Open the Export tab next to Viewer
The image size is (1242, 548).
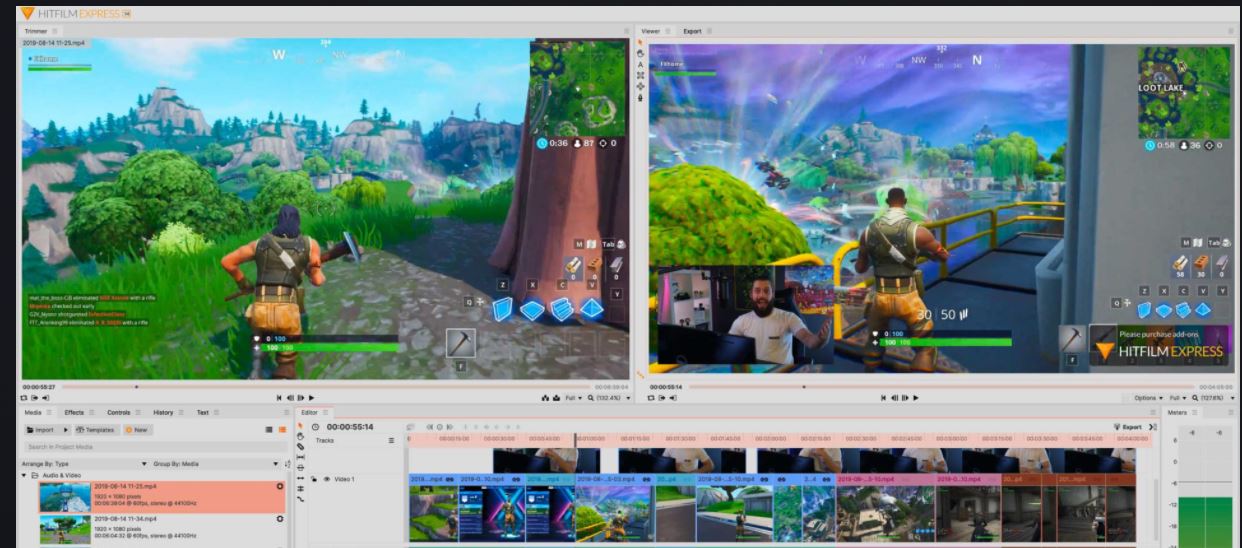pos(692,31)
